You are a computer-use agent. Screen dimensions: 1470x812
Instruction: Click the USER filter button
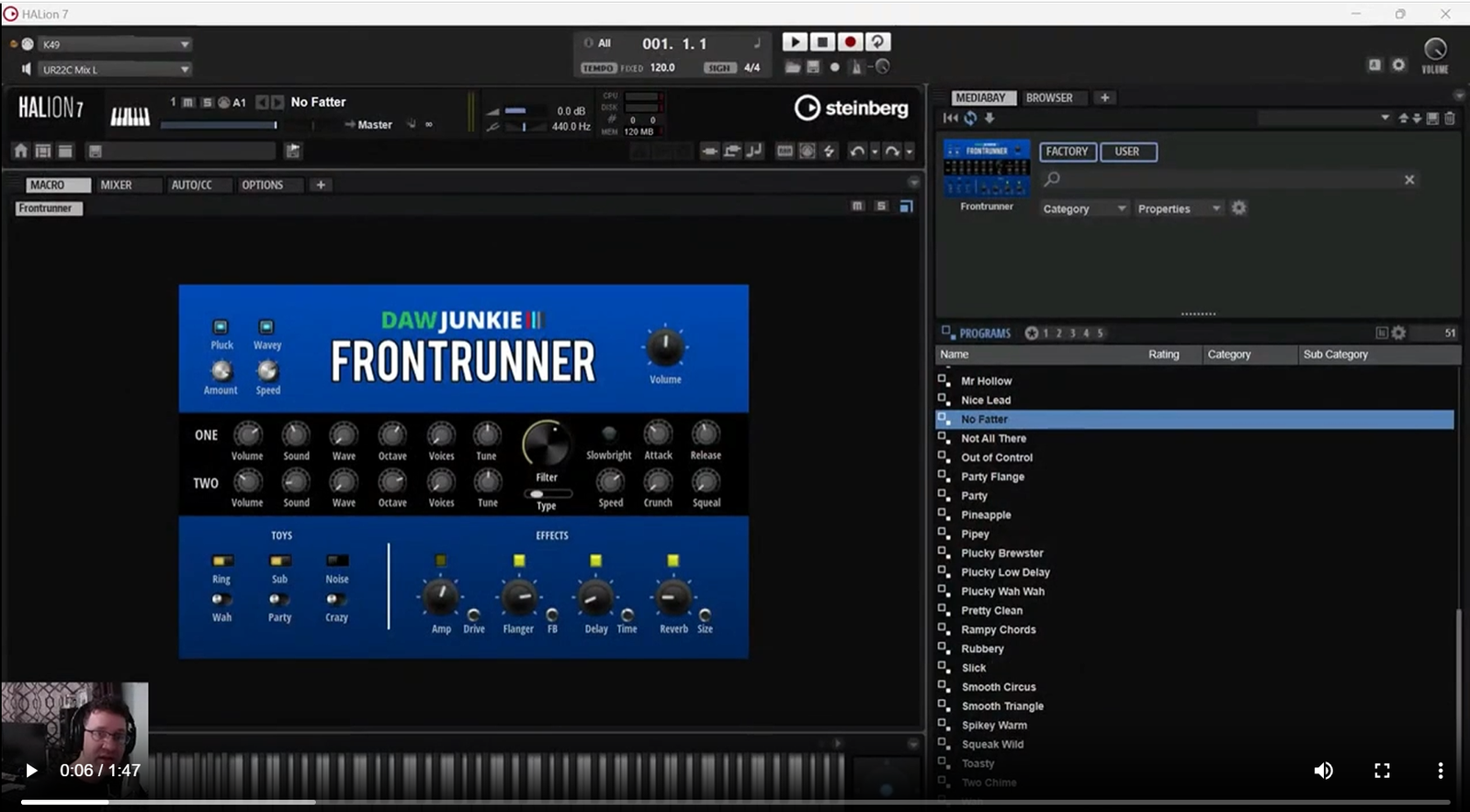(1127, 152)
